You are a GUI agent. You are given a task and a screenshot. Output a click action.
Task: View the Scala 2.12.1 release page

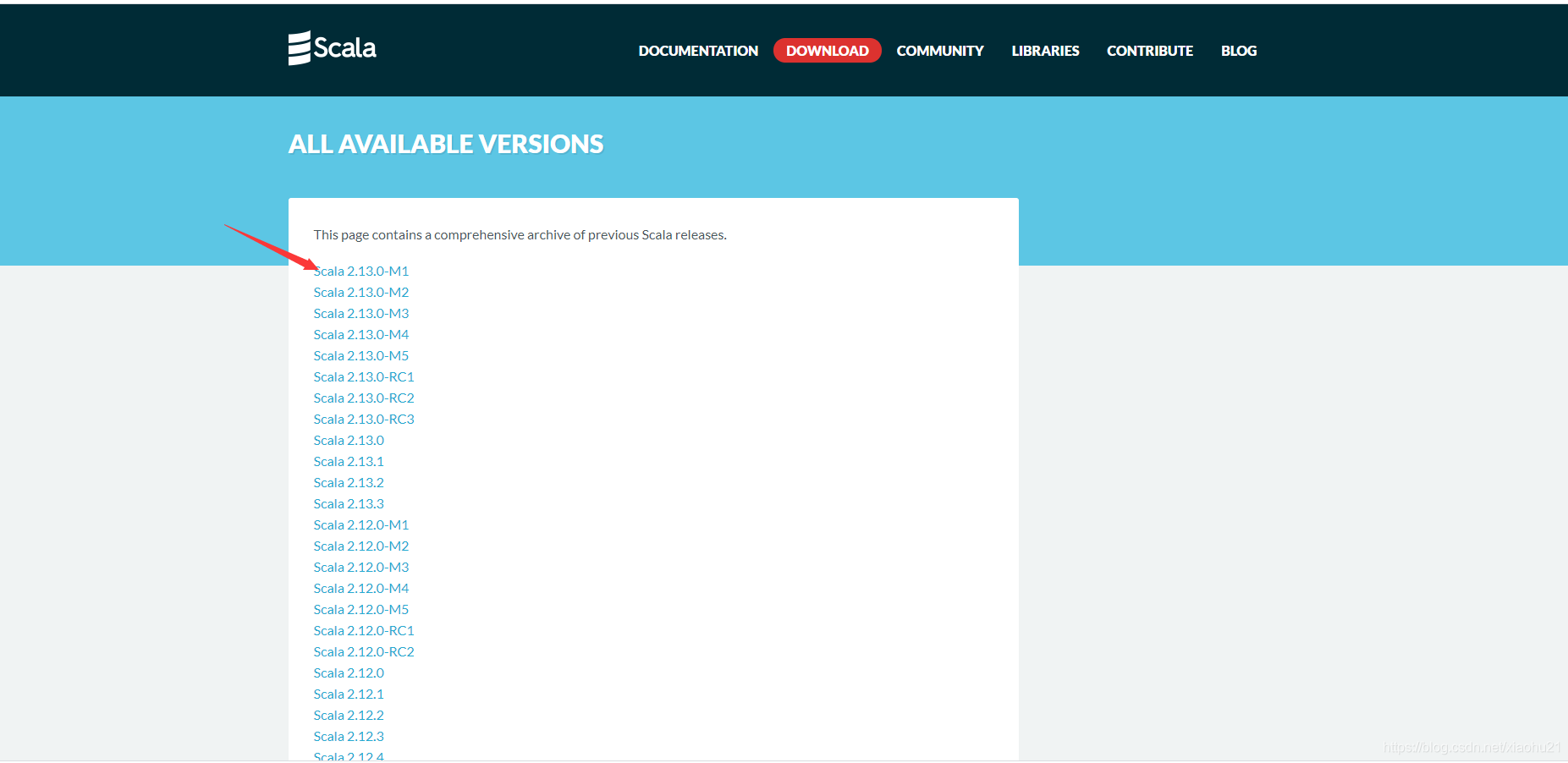[x=349, y=694]
